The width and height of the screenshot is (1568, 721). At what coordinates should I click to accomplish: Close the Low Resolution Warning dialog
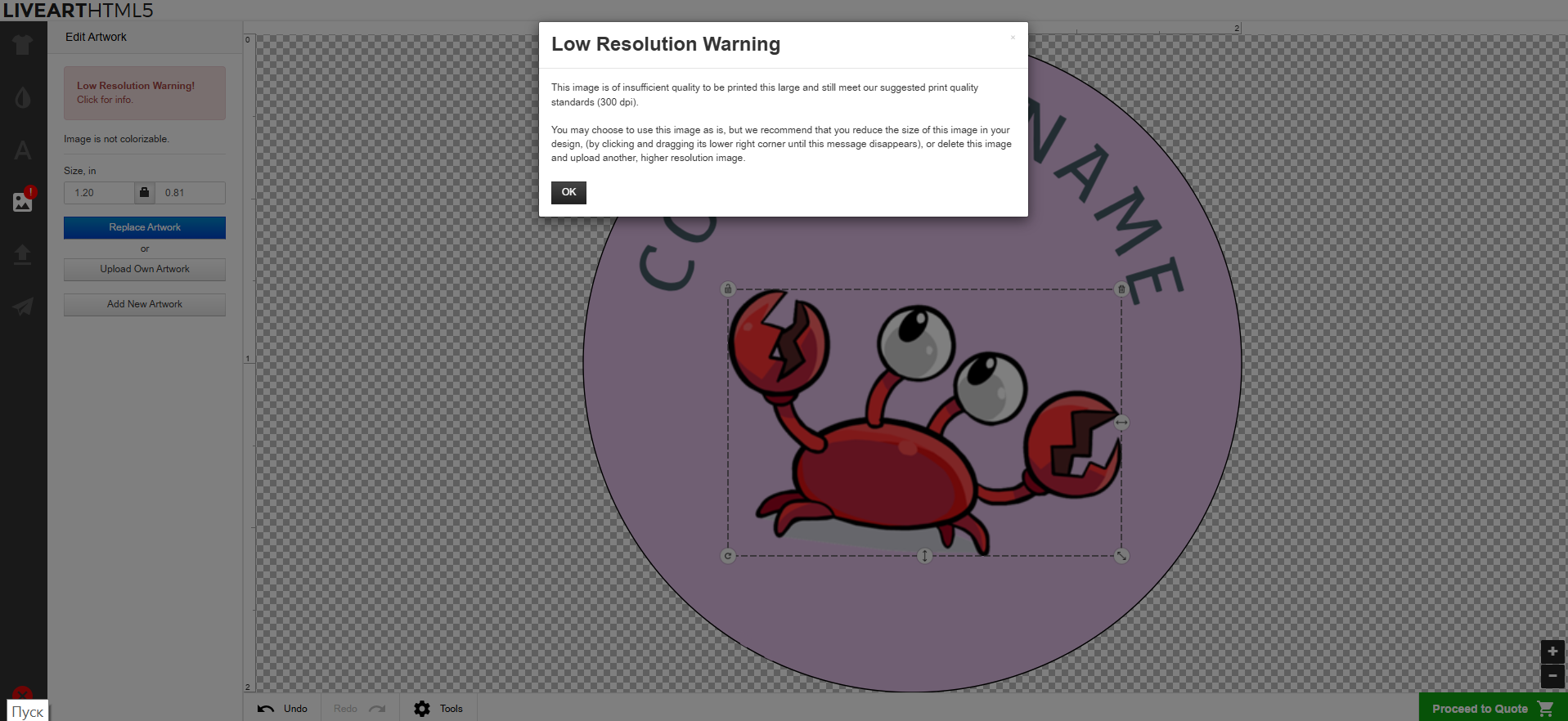[x=1013, y=38]
